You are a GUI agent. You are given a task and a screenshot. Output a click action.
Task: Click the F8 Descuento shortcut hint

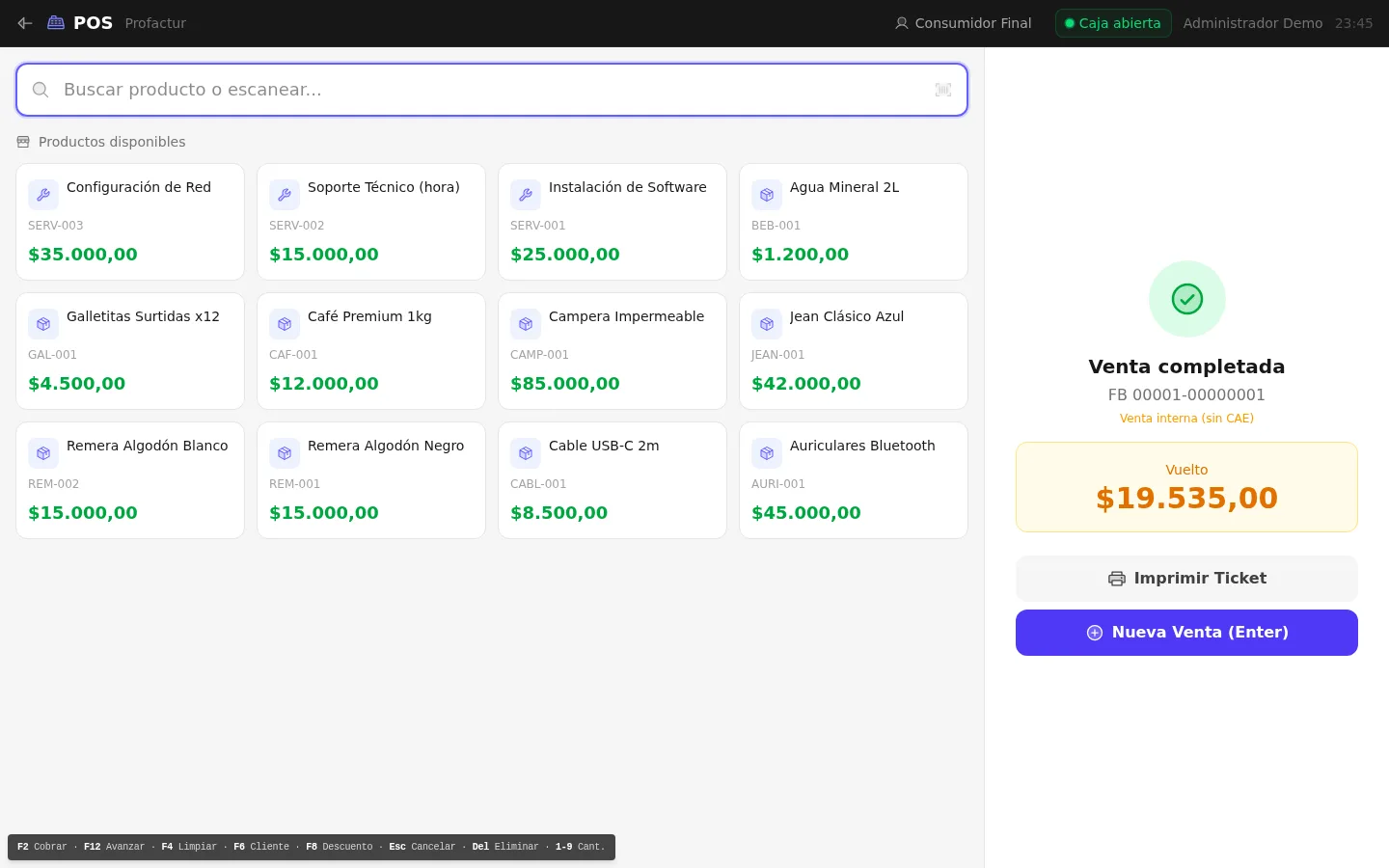coord(340,847)
